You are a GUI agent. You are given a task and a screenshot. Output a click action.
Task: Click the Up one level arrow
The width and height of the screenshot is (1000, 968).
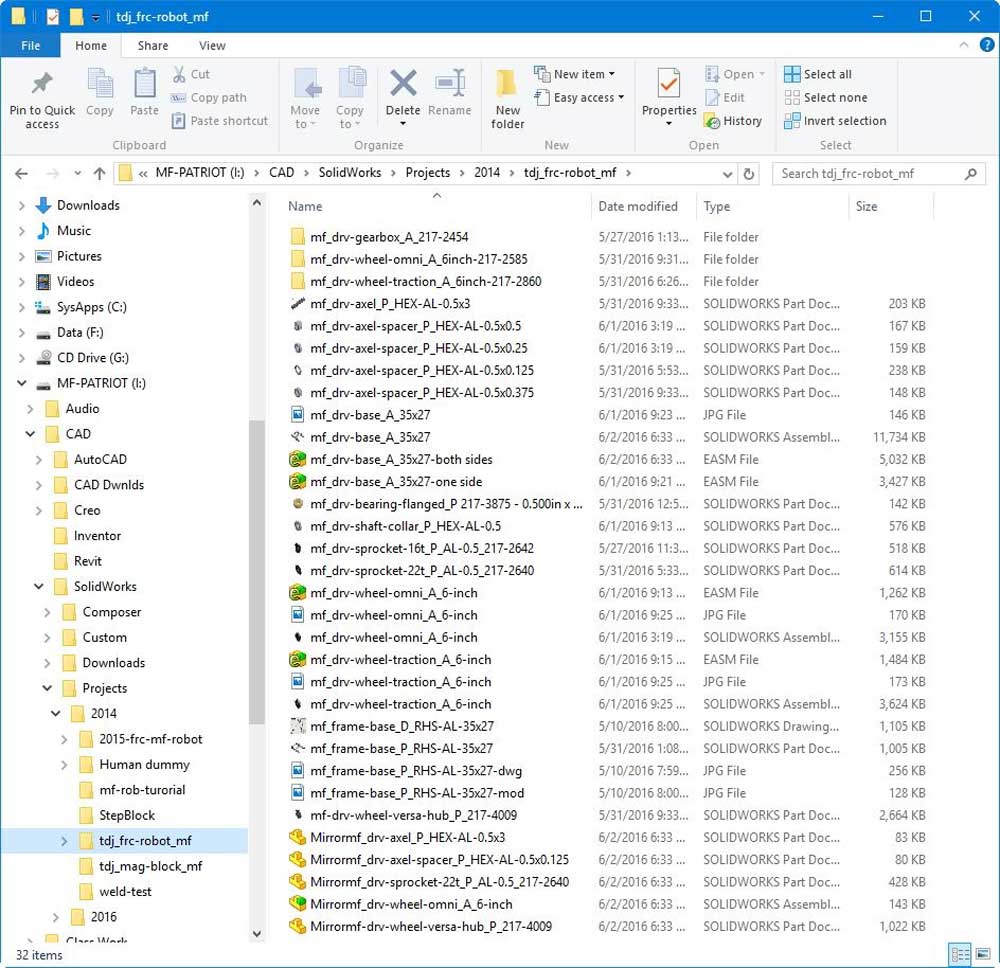point(99,173)
